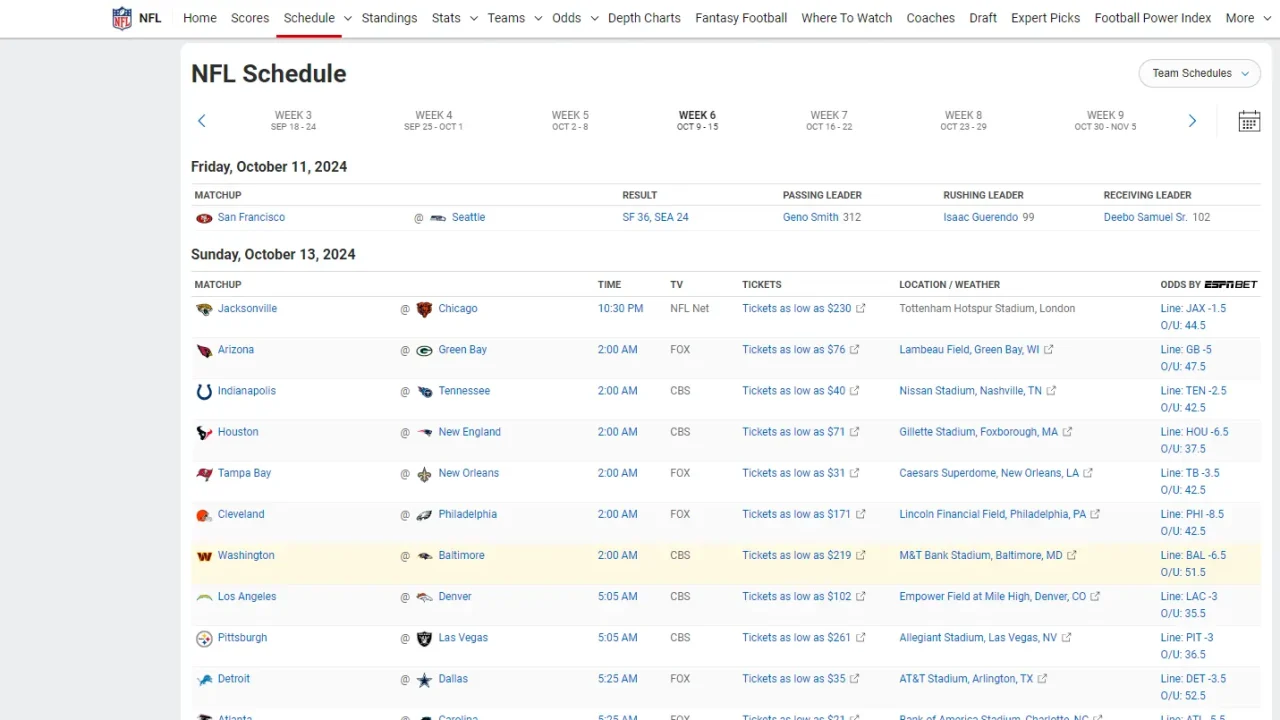
Task: Open the 10:30 PM Jacksonville game time
Action: coord(620,309)
